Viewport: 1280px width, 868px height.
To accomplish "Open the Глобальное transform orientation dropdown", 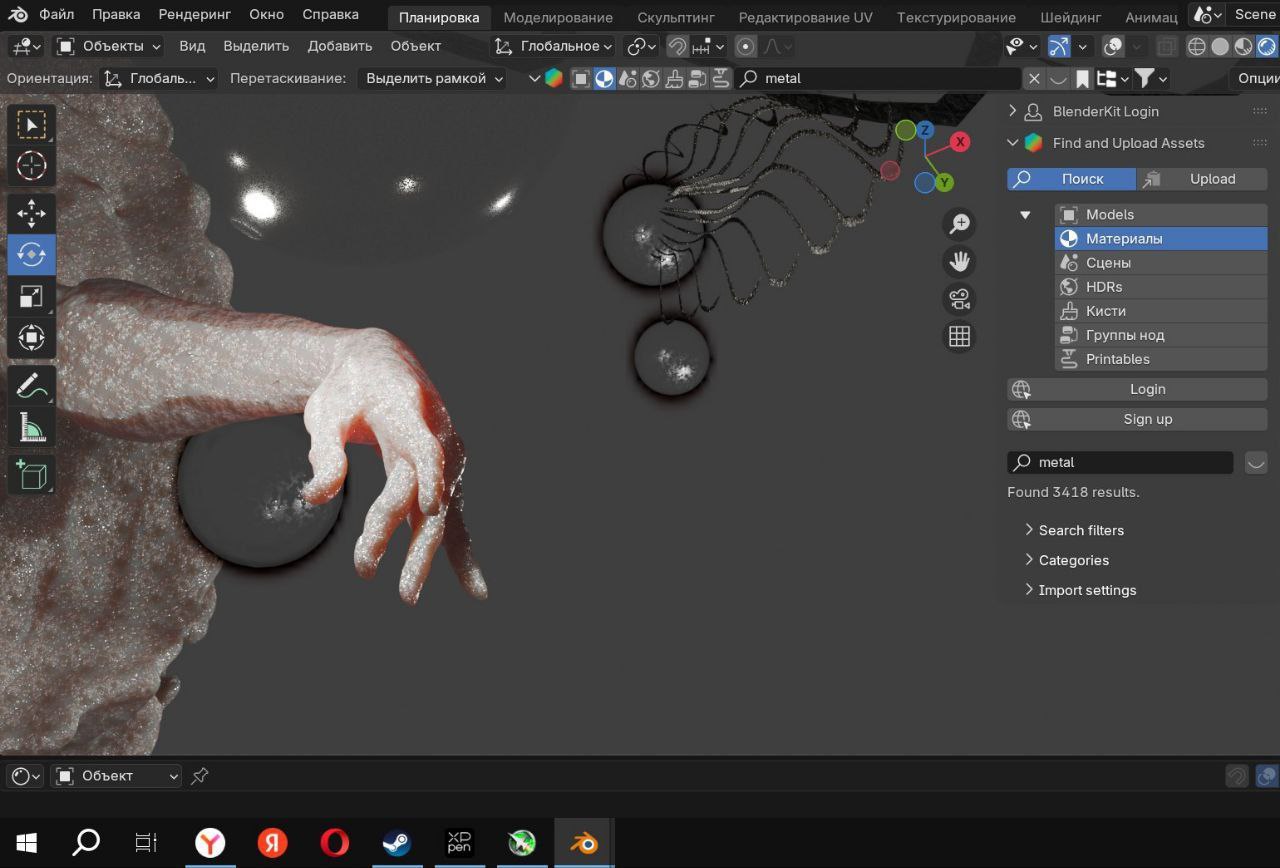I will [x=553, y=47].
